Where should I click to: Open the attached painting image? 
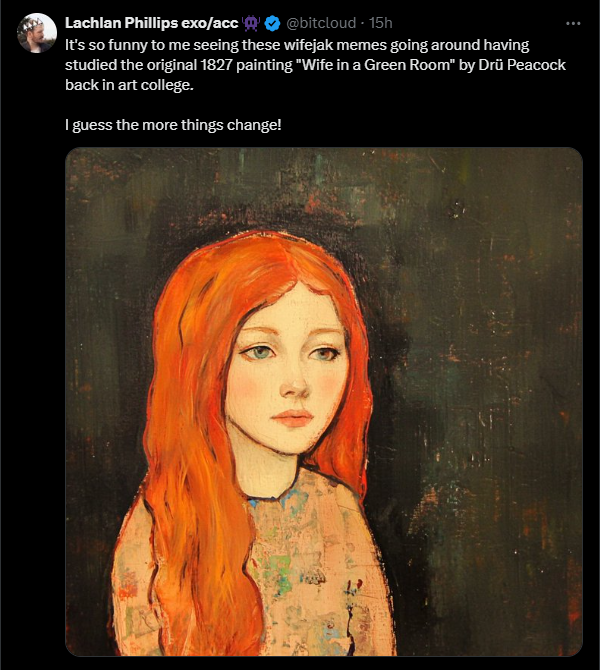324,402
